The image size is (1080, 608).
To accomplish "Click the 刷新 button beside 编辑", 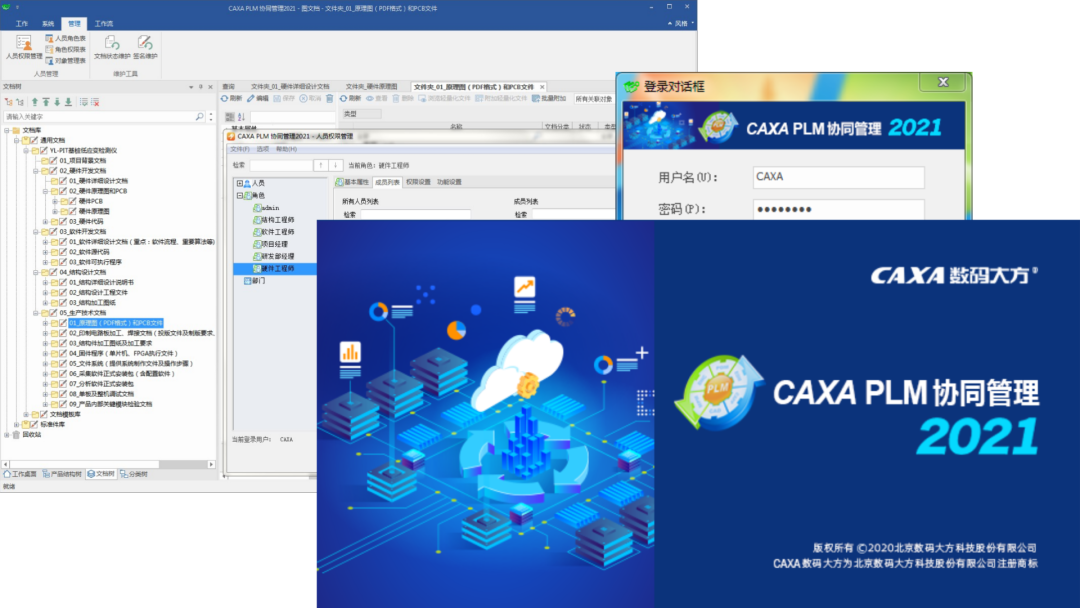I will [231, 98].
